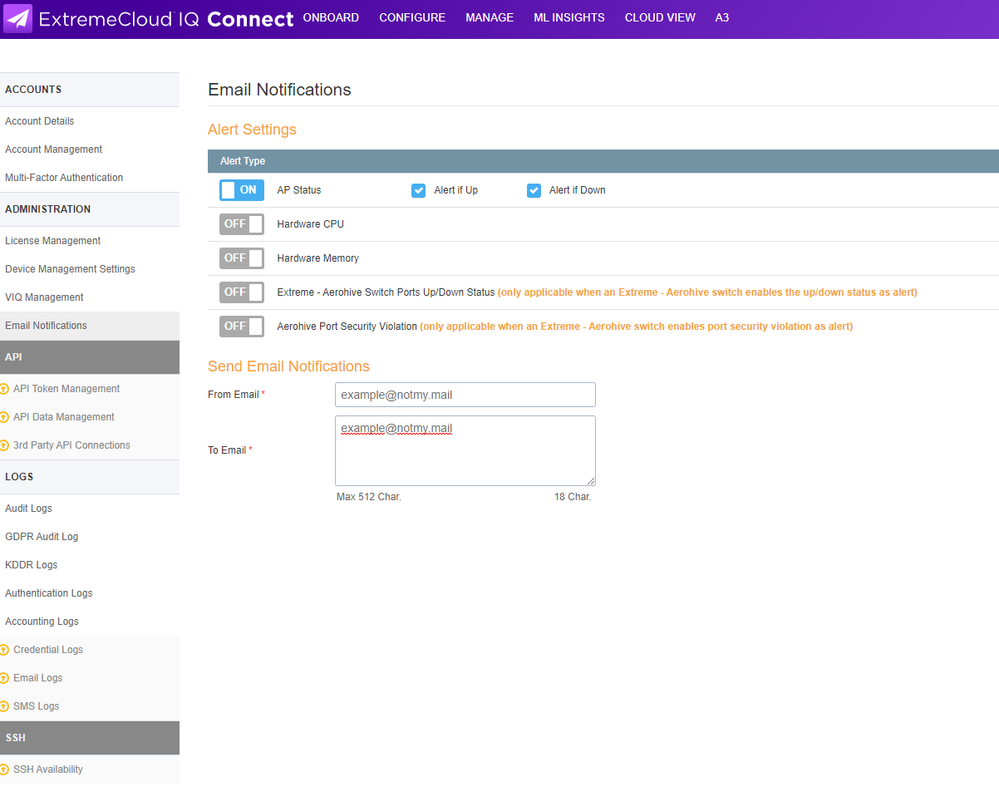999x796 pixels.
Task: Click the From Email input field
Action: (x=465, y=395)
